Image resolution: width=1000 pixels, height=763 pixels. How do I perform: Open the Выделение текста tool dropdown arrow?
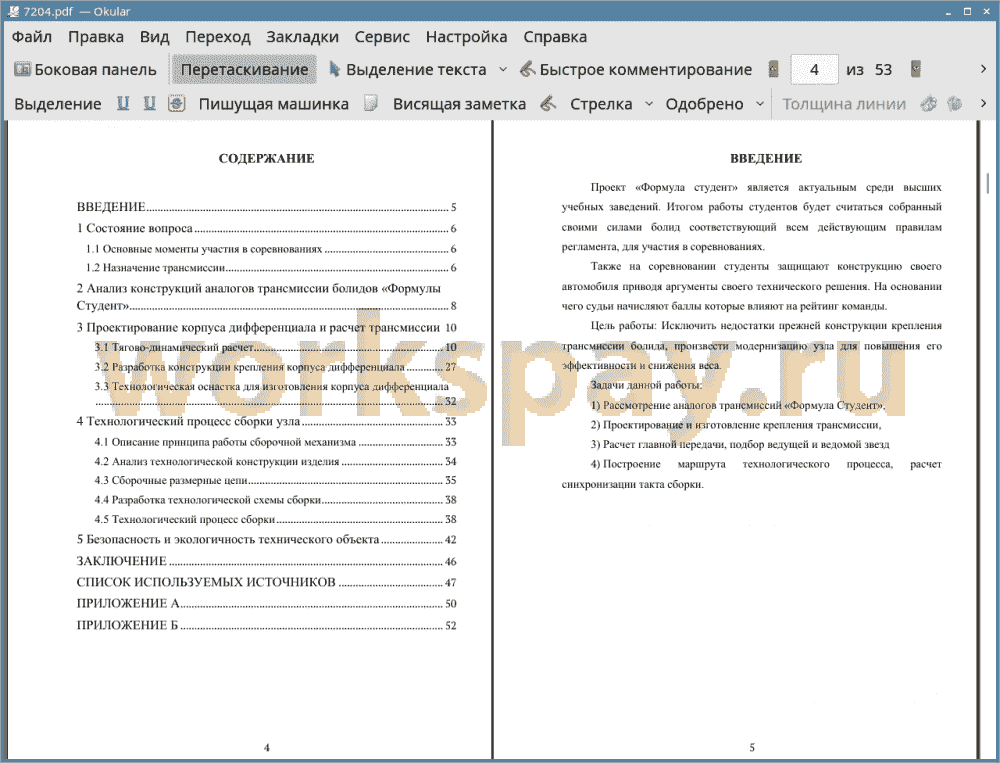tap(503, 70)
